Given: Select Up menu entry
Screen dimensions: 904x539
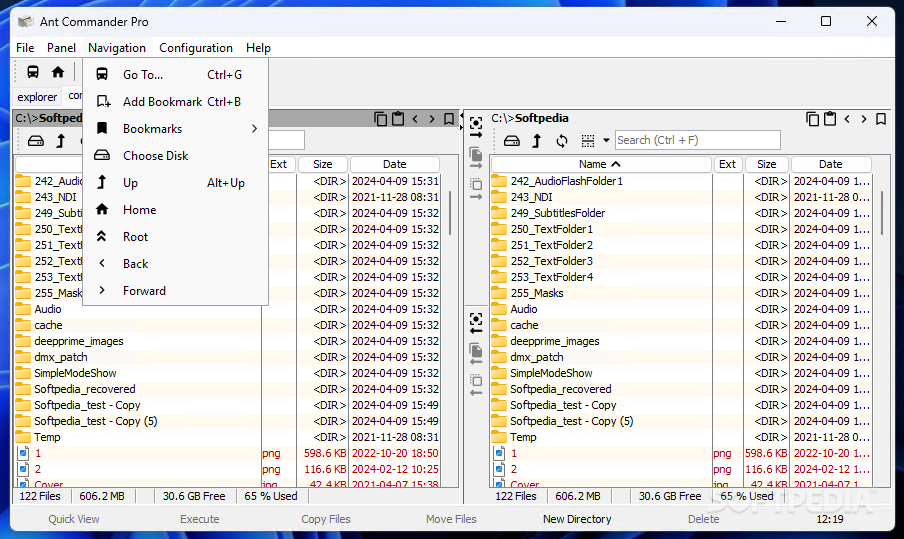Looking at the screenshot, I should click(x=175, y=183).
